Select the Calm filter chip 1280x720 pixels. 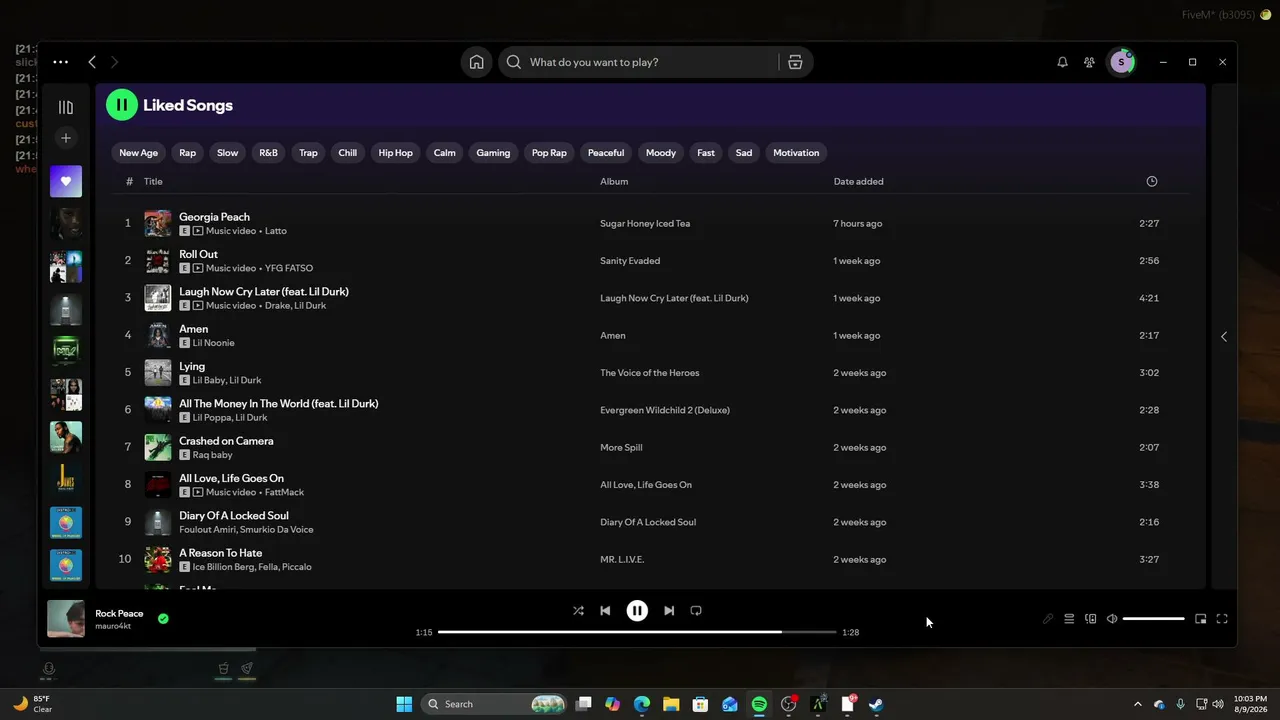pyautogui.click(x=445, y=153)
